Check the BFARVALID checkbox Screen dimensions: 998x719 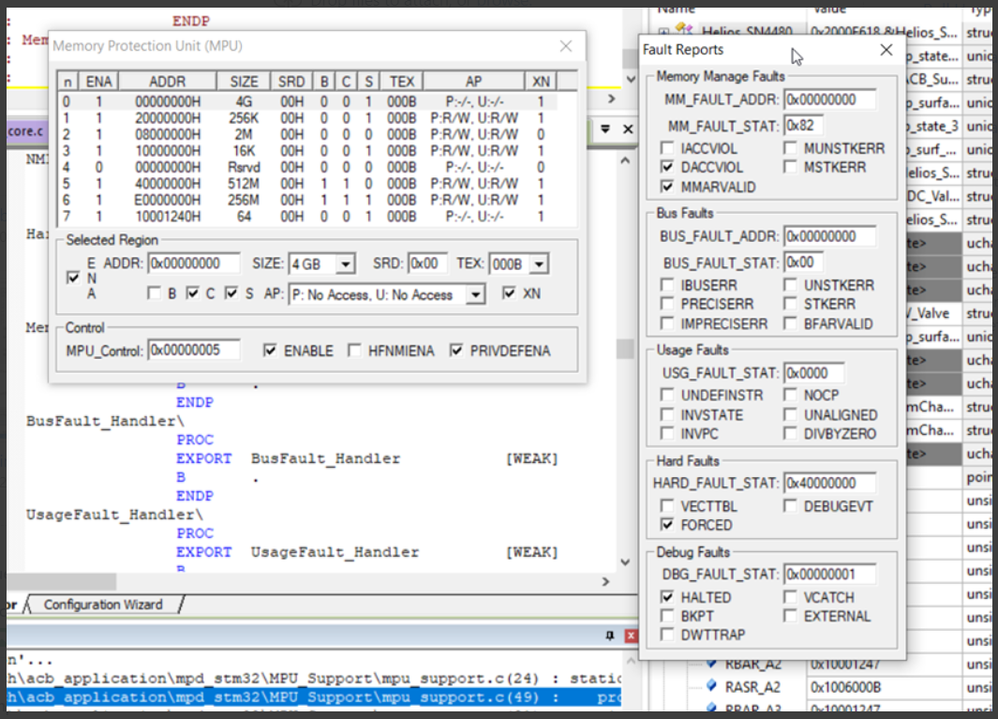point(790,324)
